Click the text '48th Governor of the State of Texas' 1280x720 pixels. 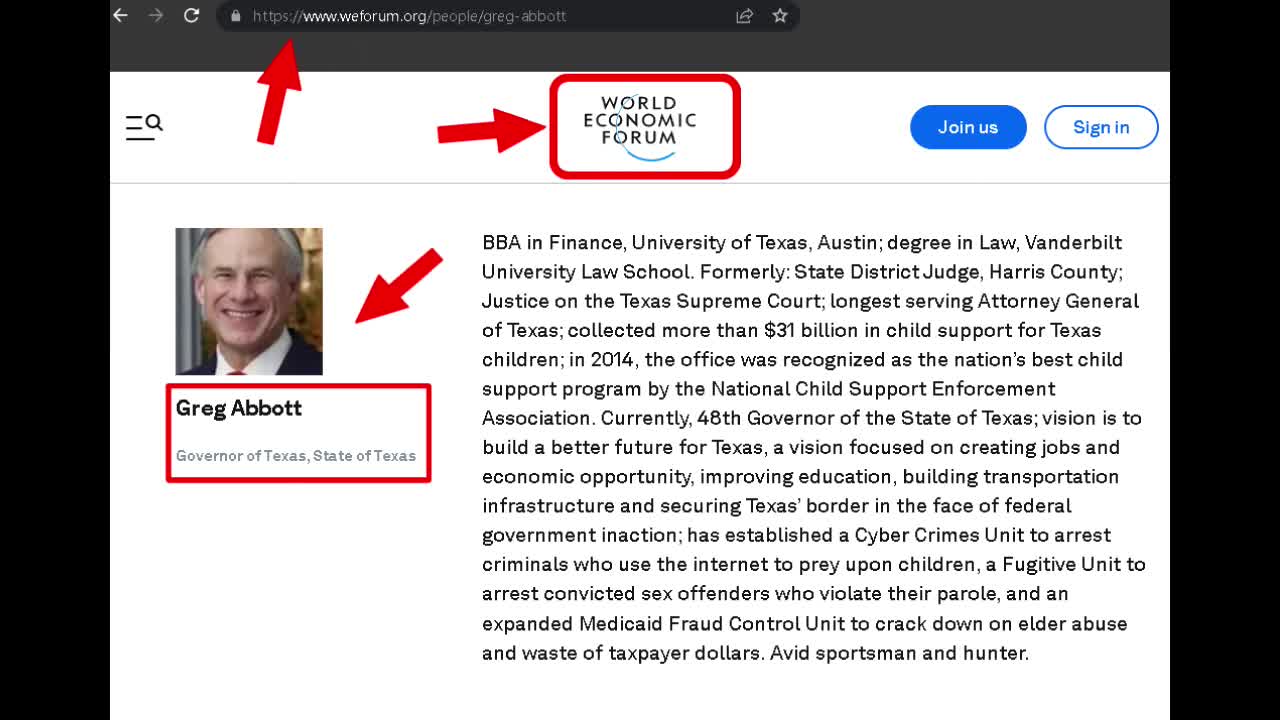(x=864, y=418)
